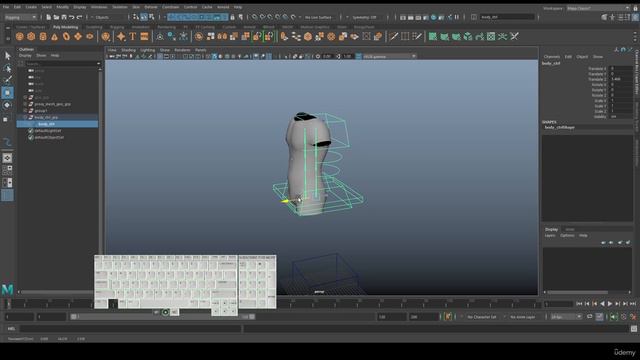Collapse the body_ctrl_grp node in Outliner
The height and width of the screenshot is (360, 640).
(x=25, y=117)
